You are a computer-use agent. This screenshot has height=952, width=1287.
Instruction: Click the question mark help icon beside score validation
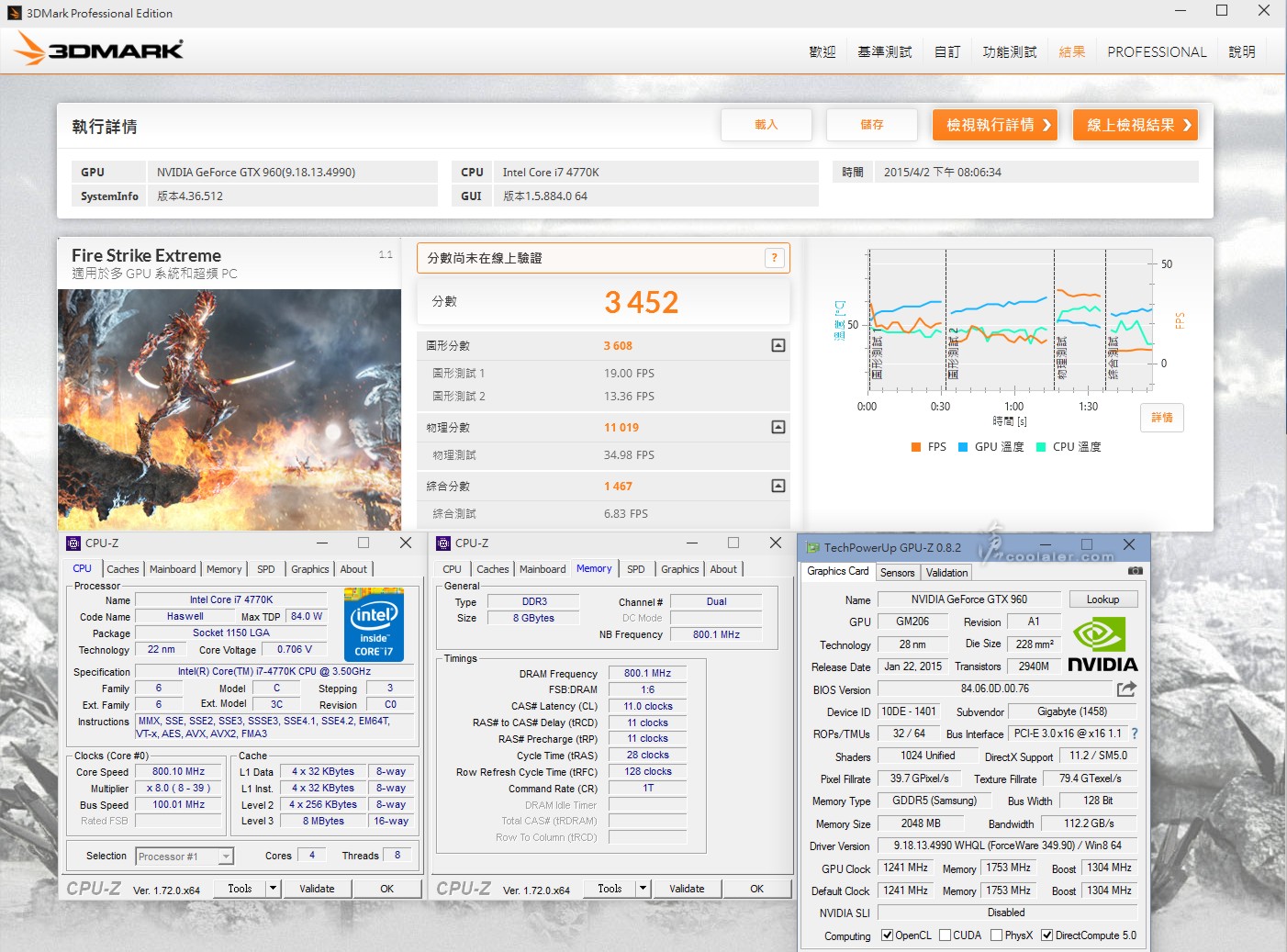(x=775, y=258)
